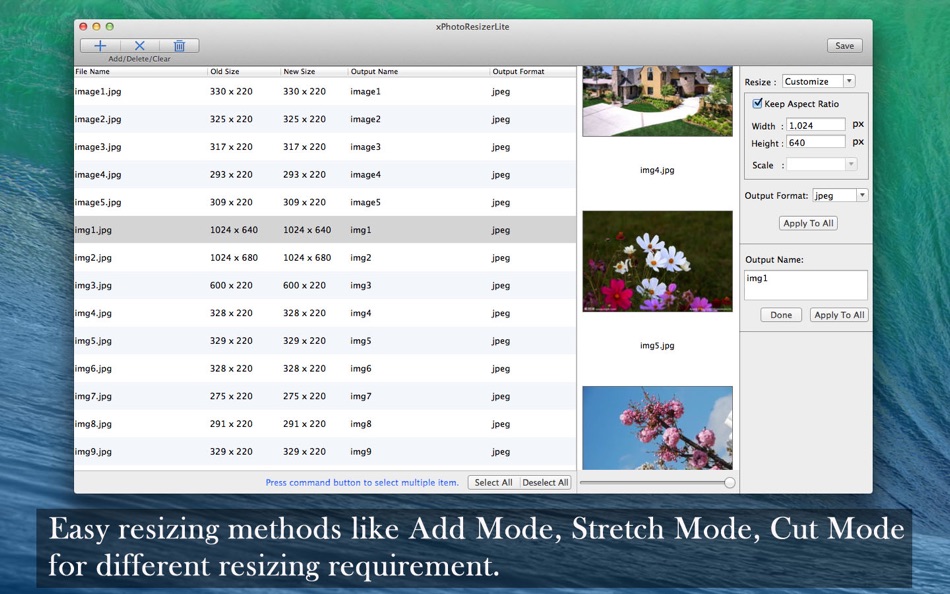Select the house thumbnail preview
The image size is (950, 594).
(x=657, y=101)
